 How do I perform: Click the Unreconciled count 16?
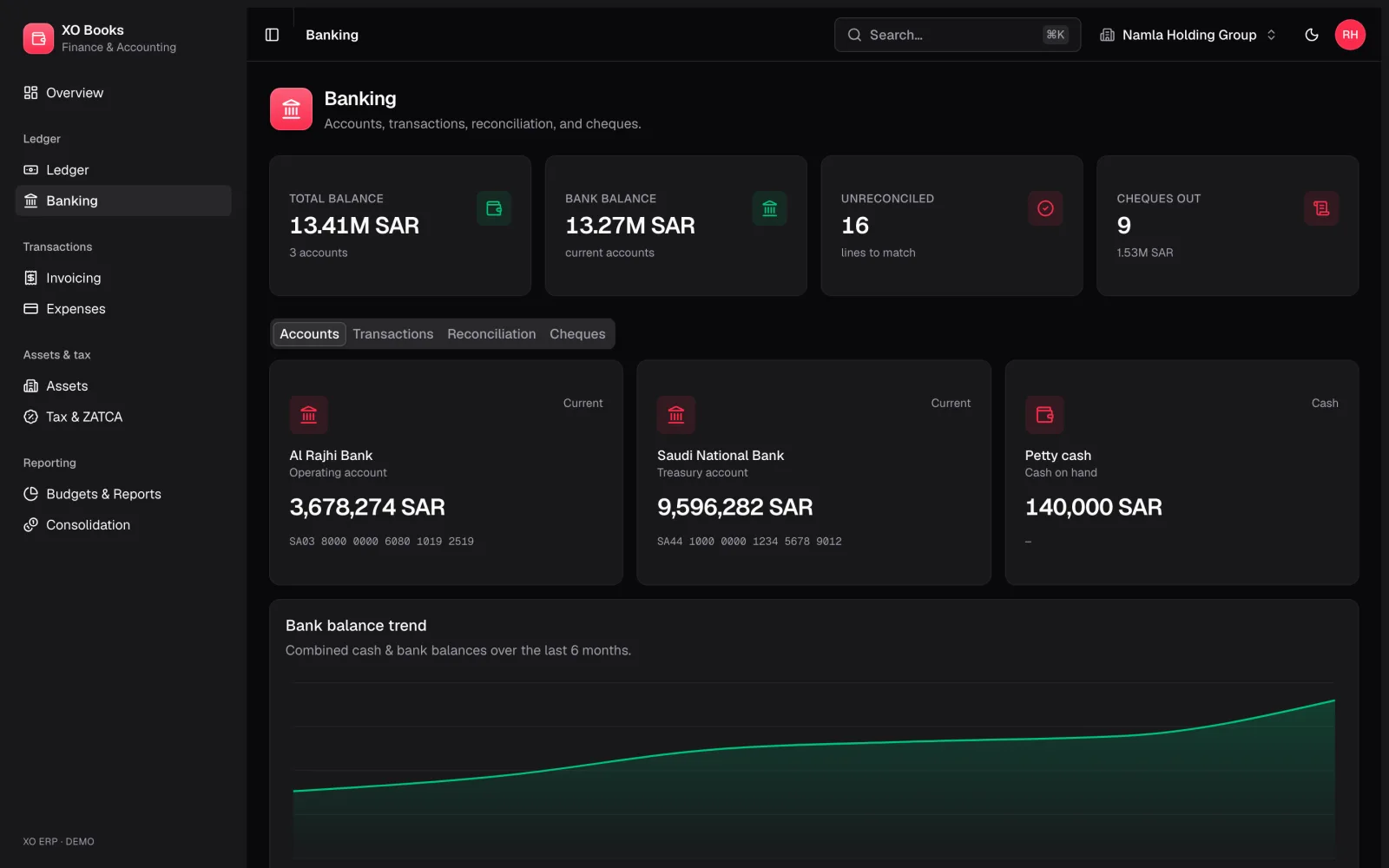(855, 226)
